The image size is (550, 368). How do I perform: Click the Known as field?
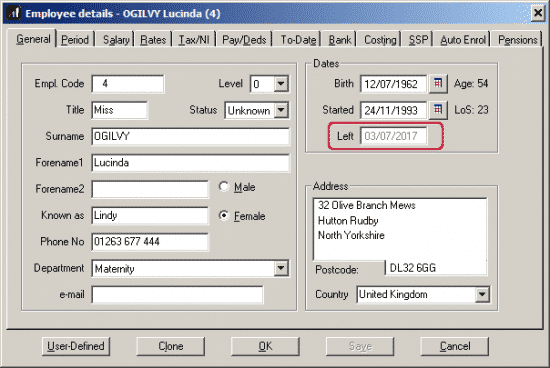(x=150, y=215)
